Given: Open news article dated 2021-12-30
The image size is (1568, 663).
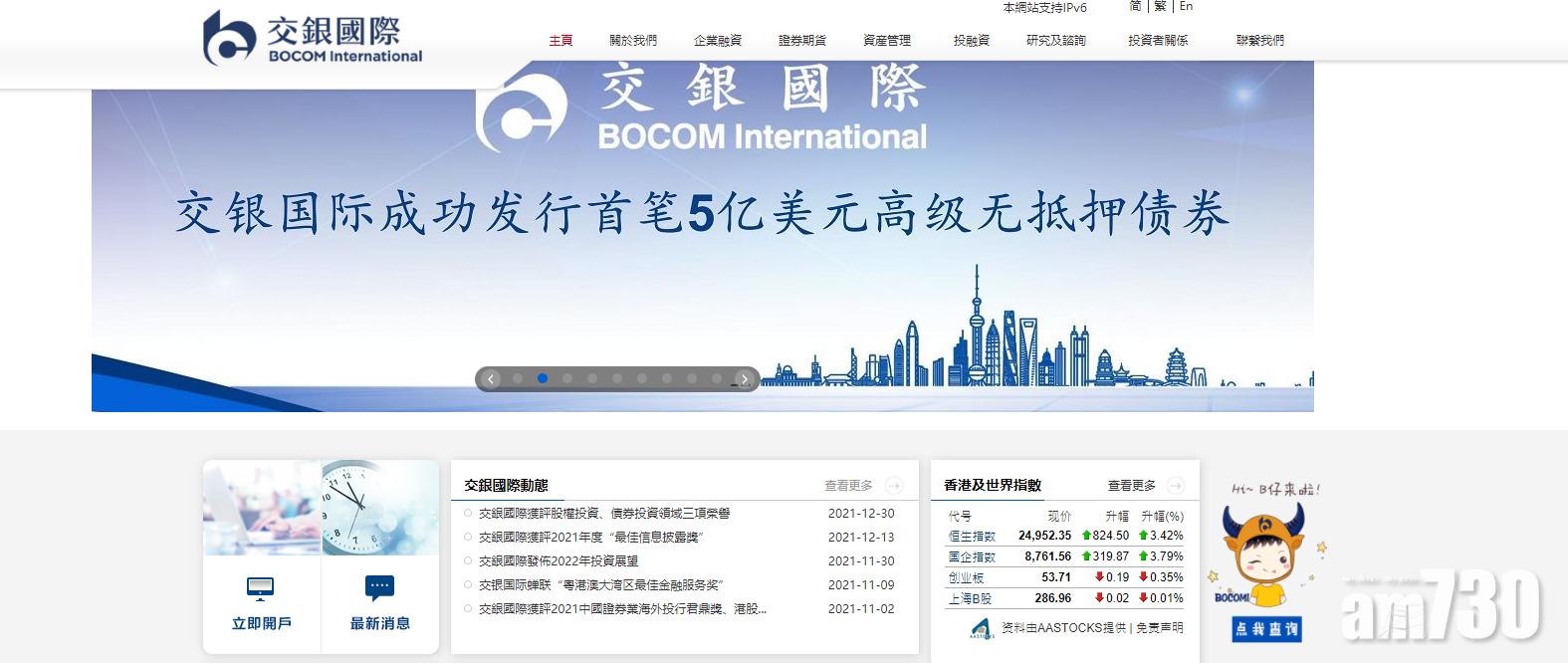Looking at the screenshot, I should [604, 514].
